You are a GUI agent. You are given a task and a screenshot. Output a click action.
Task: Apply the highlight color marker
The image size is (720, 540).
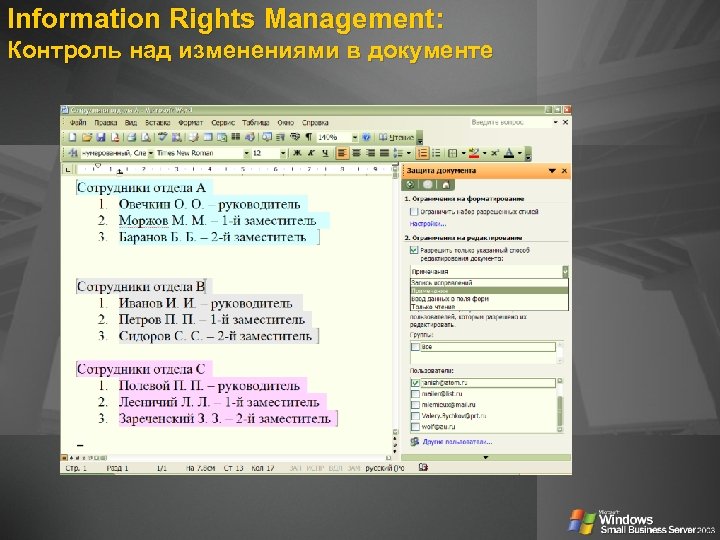(x=474, y=153)
